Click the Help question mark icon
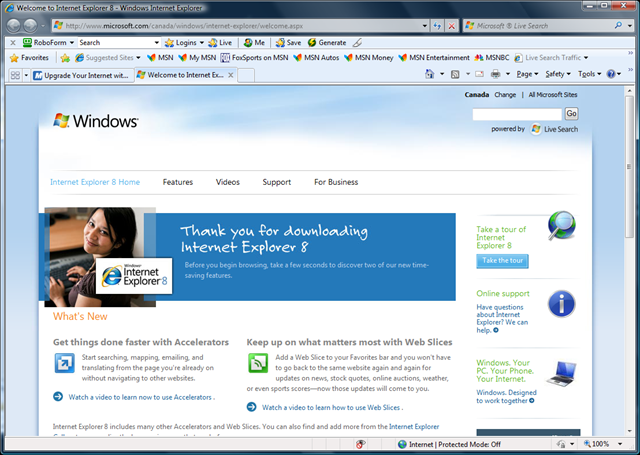This screenshot has height=455, width=640. pos(611,74)
